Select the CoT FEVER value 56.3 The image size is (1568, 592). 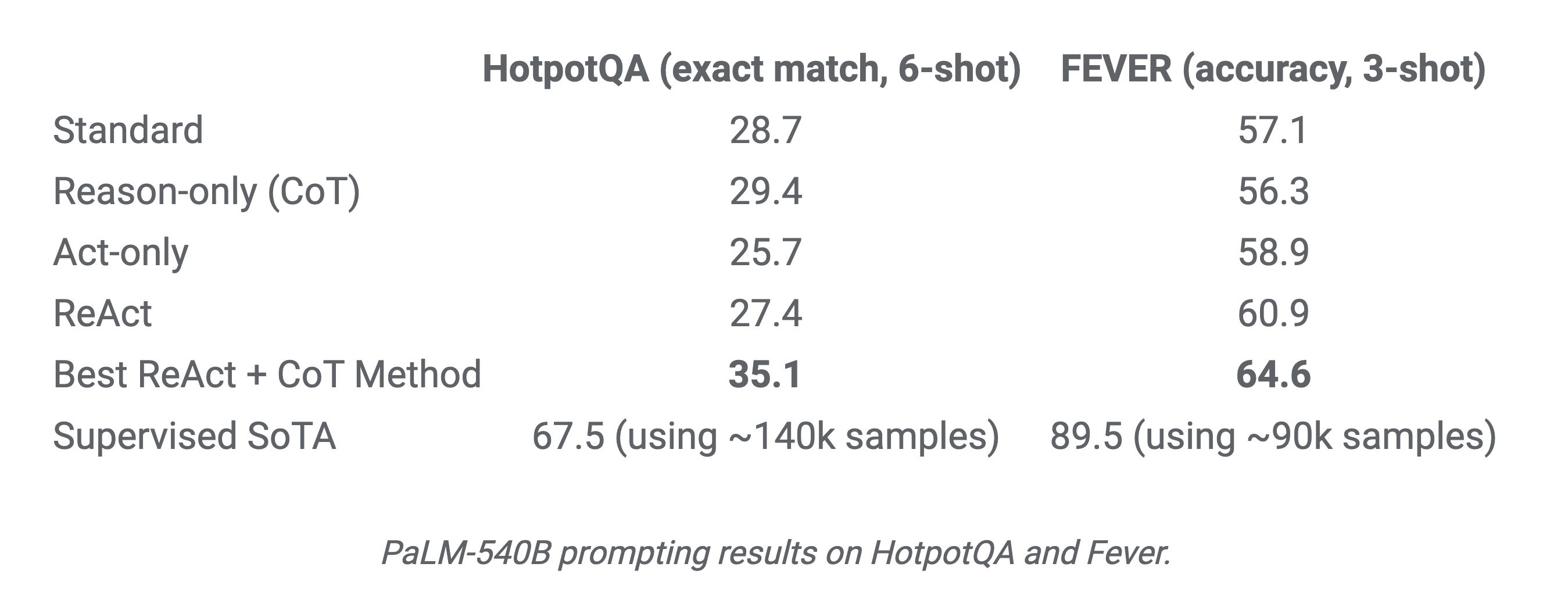(x=1273, y=192)
